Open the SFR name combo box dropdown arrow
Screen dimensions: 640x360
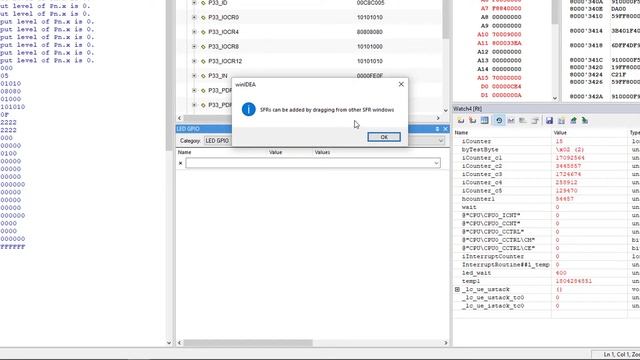(x=436, y=163)
